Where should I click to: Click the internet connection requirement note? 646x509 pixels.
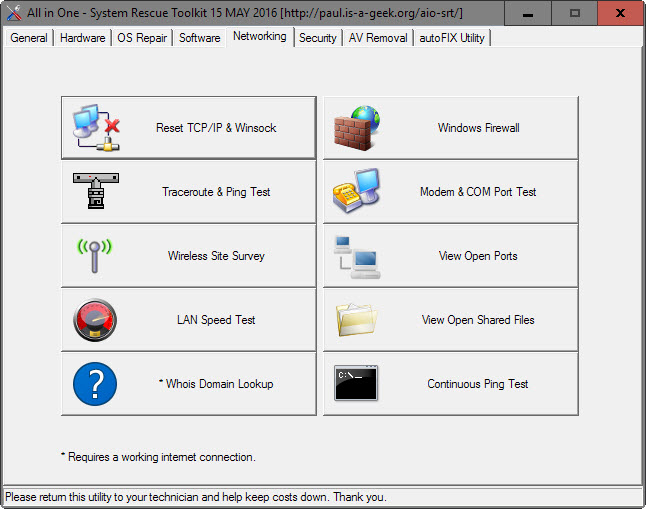click(x=158, y=457)
